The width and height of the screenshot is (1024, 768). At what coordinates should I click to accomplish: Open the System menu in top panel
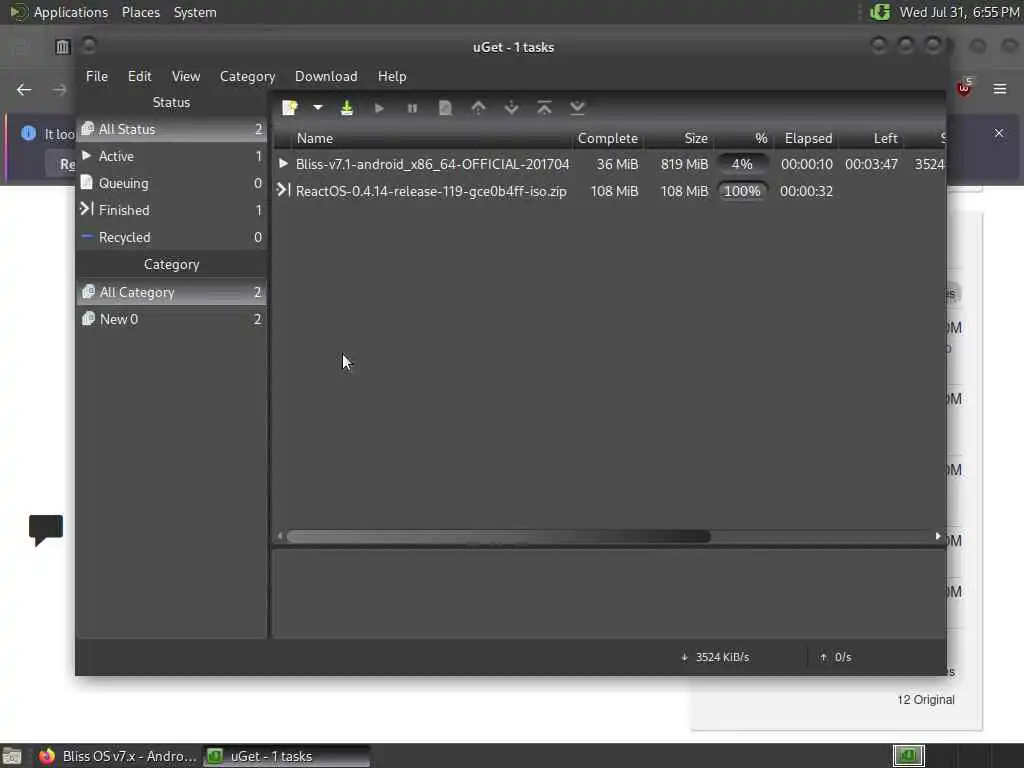coord(195,12)
